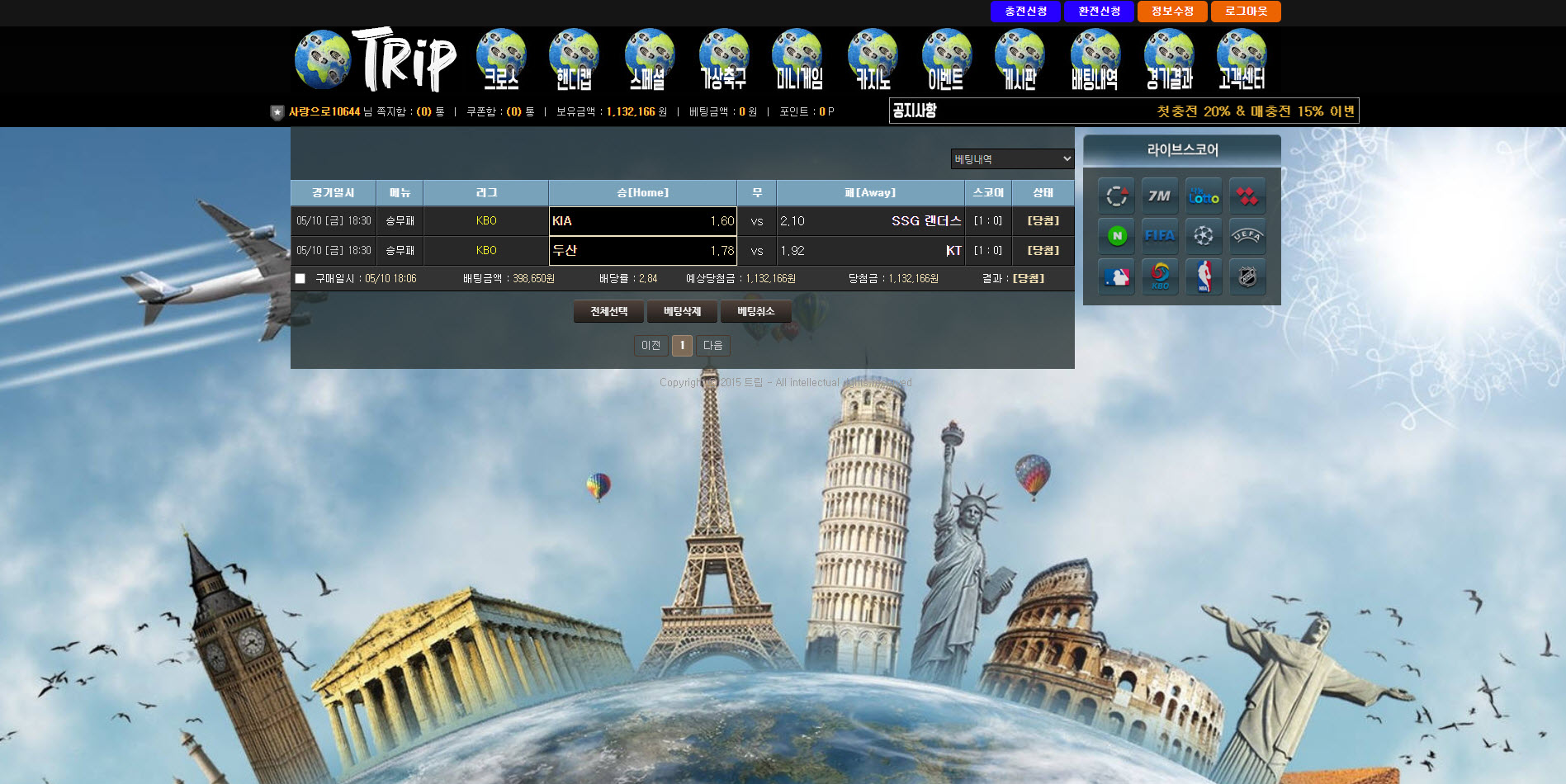This screenshot has height=784, width=1566.
Task: Click the 공지사항 notice banner
Action: coord(1124,111)
